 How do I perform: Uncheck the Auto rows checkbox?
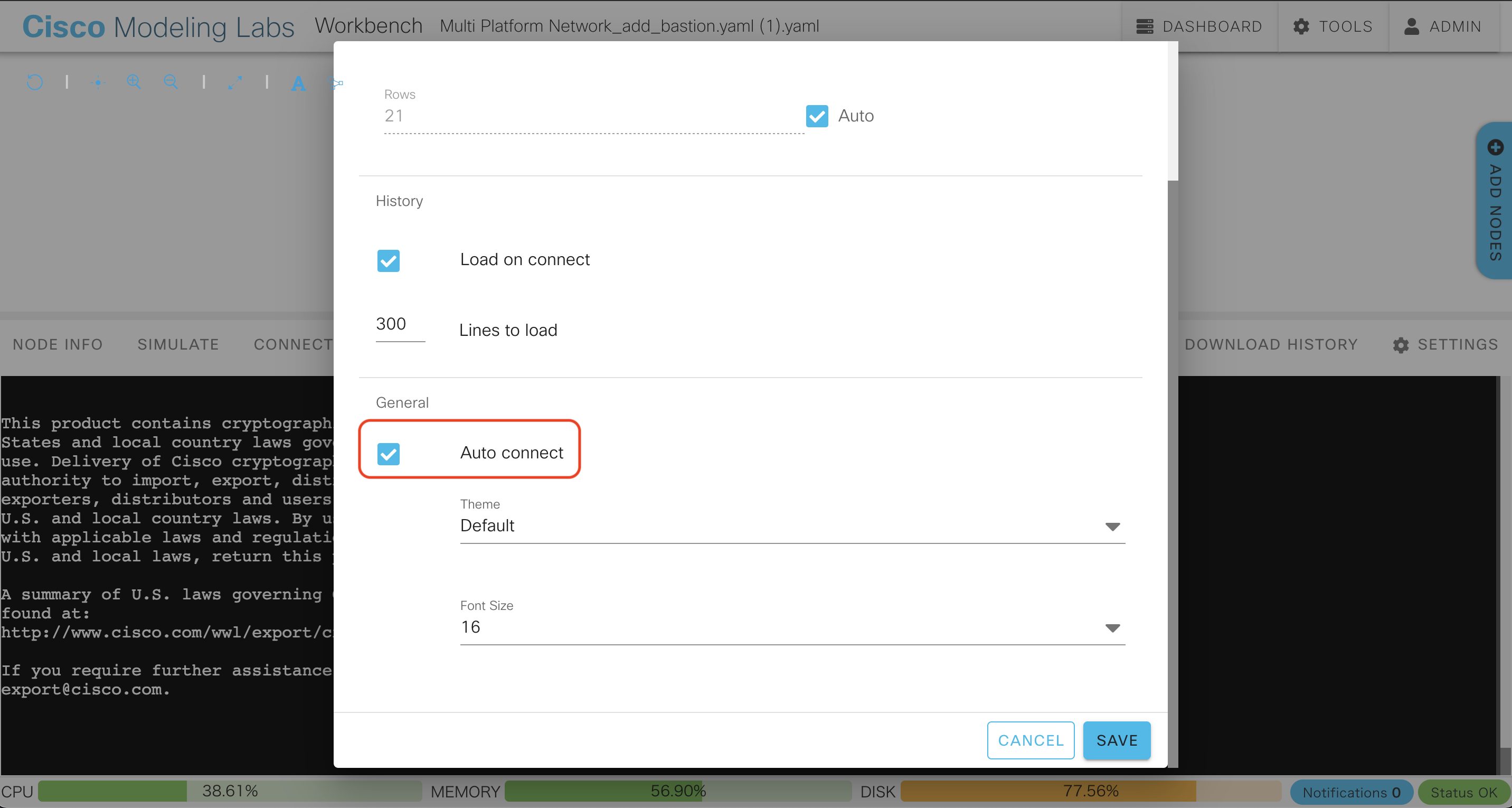[x=817, y=116]
